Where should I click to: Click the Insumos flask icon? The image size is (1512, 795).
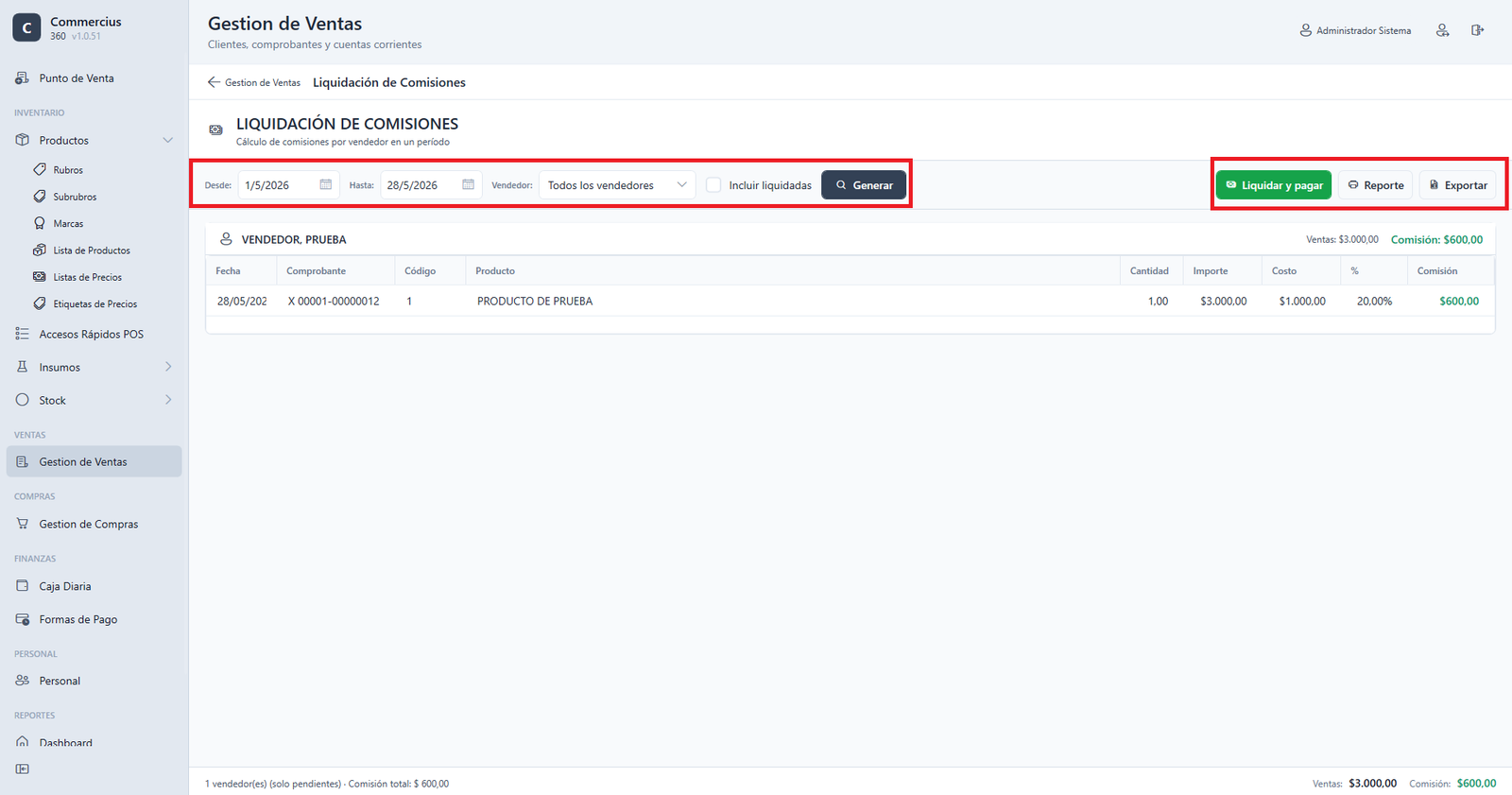tap(23, 367)
